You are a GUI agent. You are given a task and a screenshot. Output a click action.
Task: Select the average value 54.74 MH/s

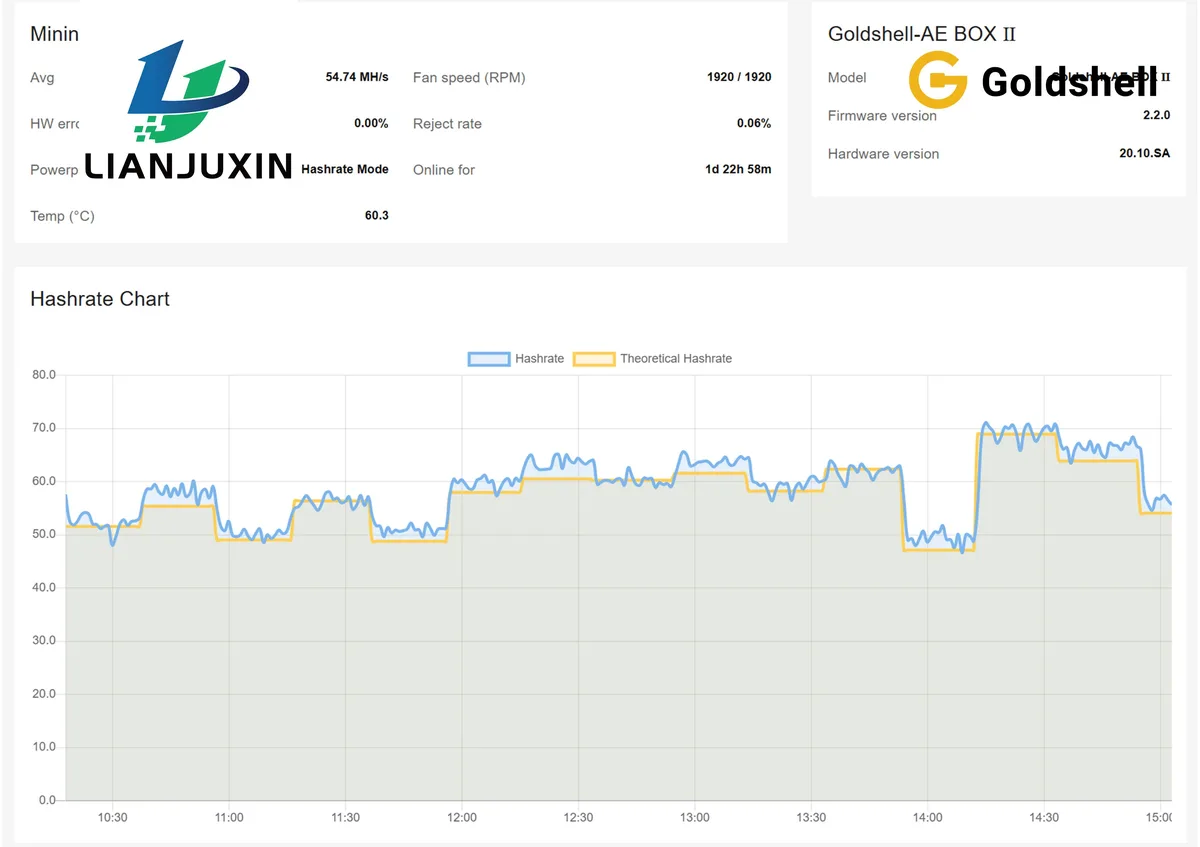tap(357, 77)
